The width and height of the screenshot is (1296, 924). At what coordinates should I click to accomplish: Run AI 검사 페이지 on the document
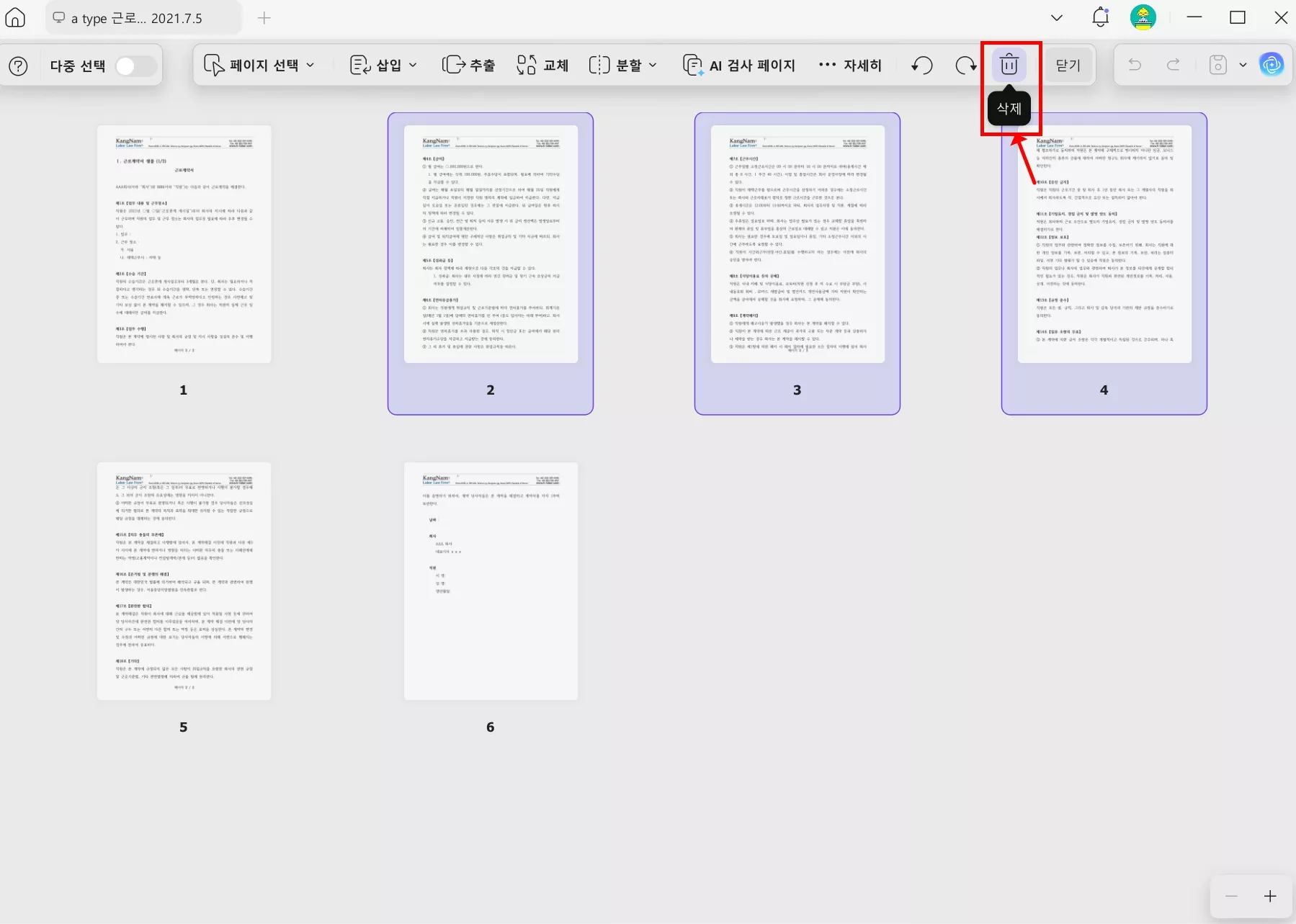click(738, 65)
